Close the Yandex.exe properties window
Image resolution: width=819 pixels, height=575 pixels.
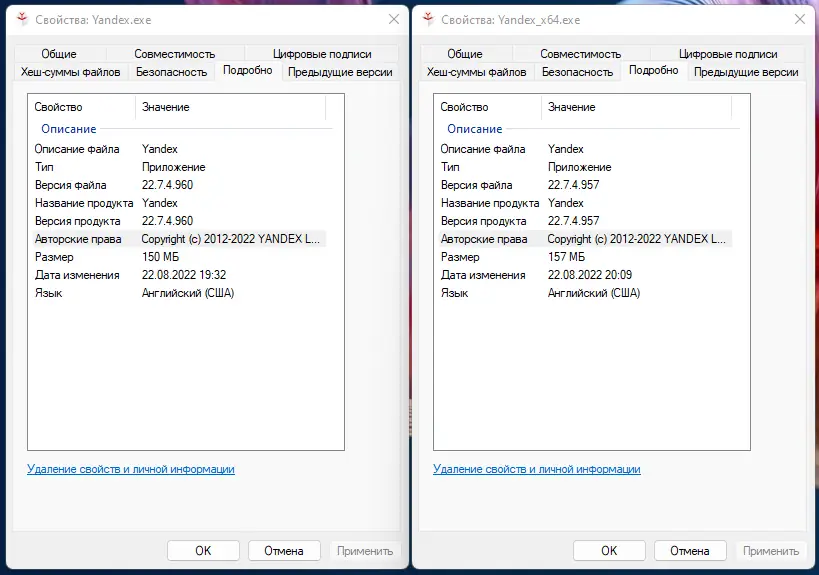[393, 20]
